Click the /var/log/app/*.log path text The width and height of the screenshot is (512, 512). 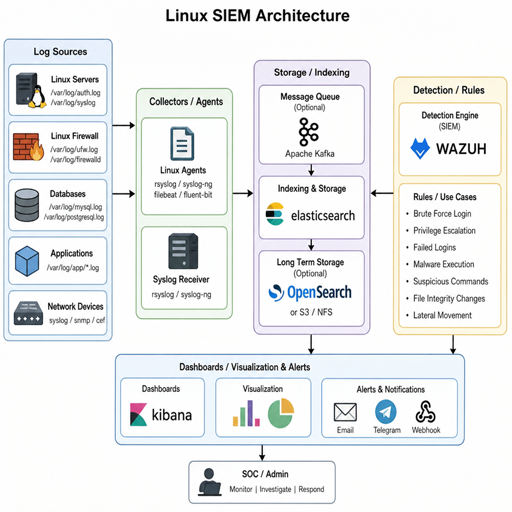point(73,268)
